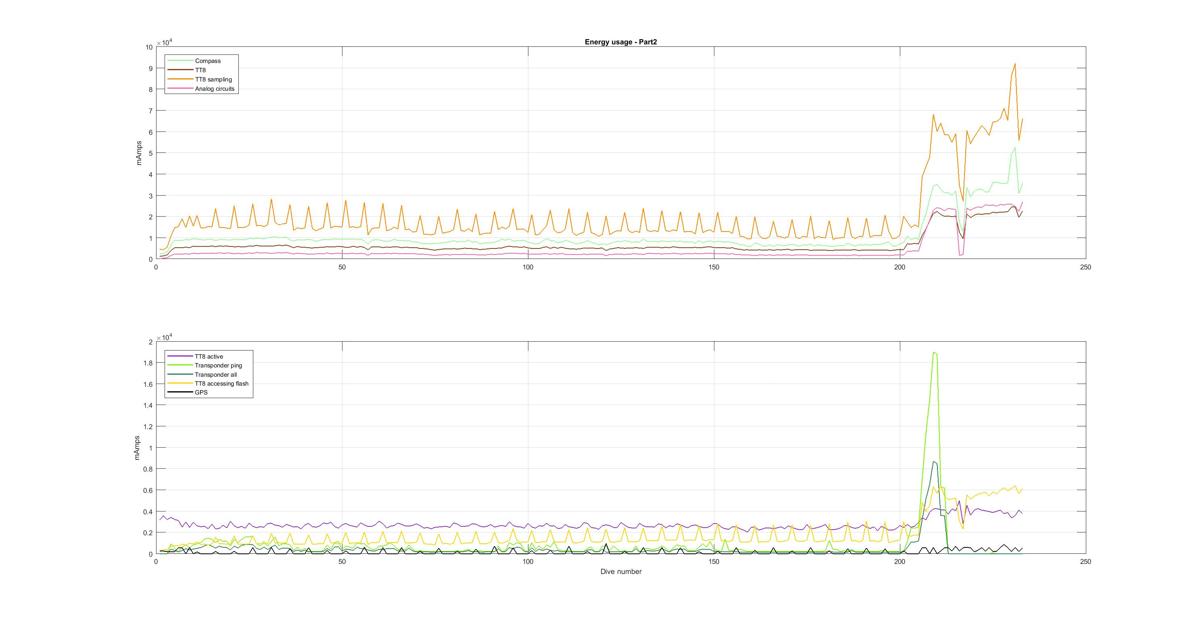Click y-axis tick '1.4' on the lower plot

pos(148,406)
